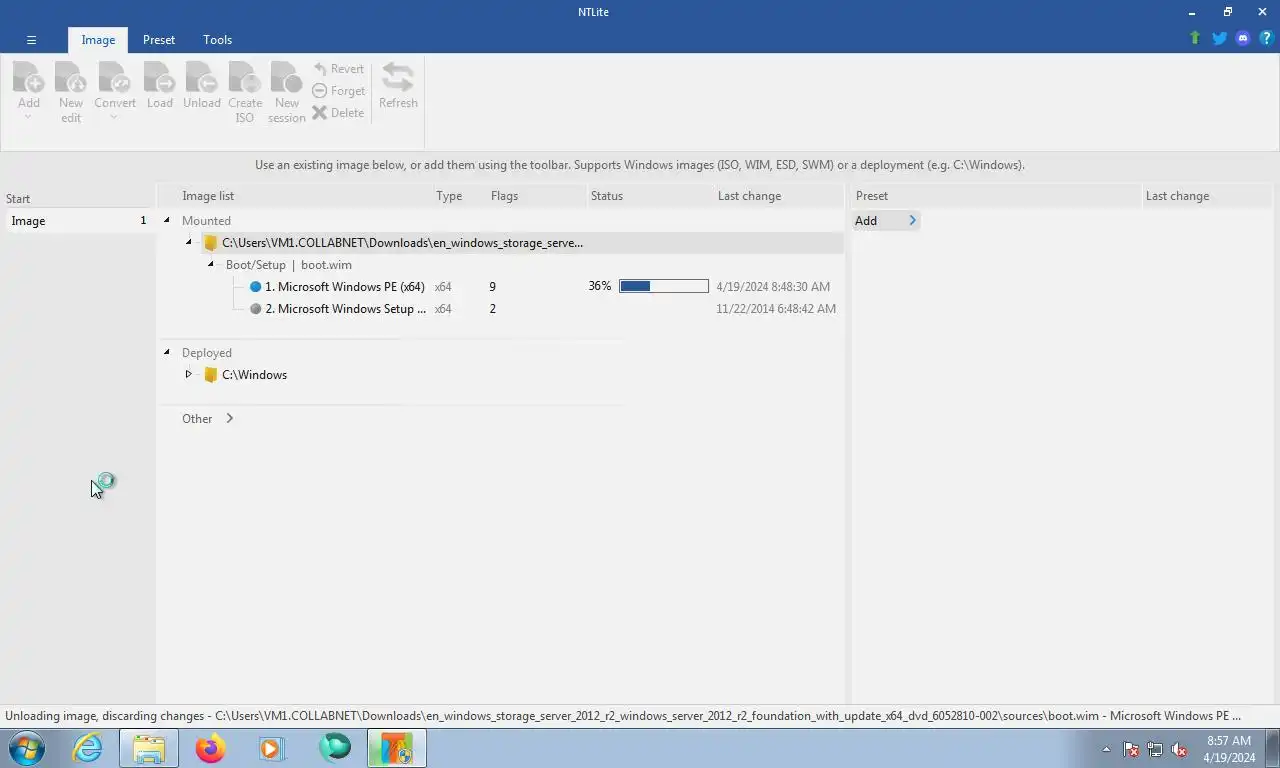Click the Image list column header
Image resolution: width=1280 pixels, height=768 pixels.
click(x=208, y=196)
